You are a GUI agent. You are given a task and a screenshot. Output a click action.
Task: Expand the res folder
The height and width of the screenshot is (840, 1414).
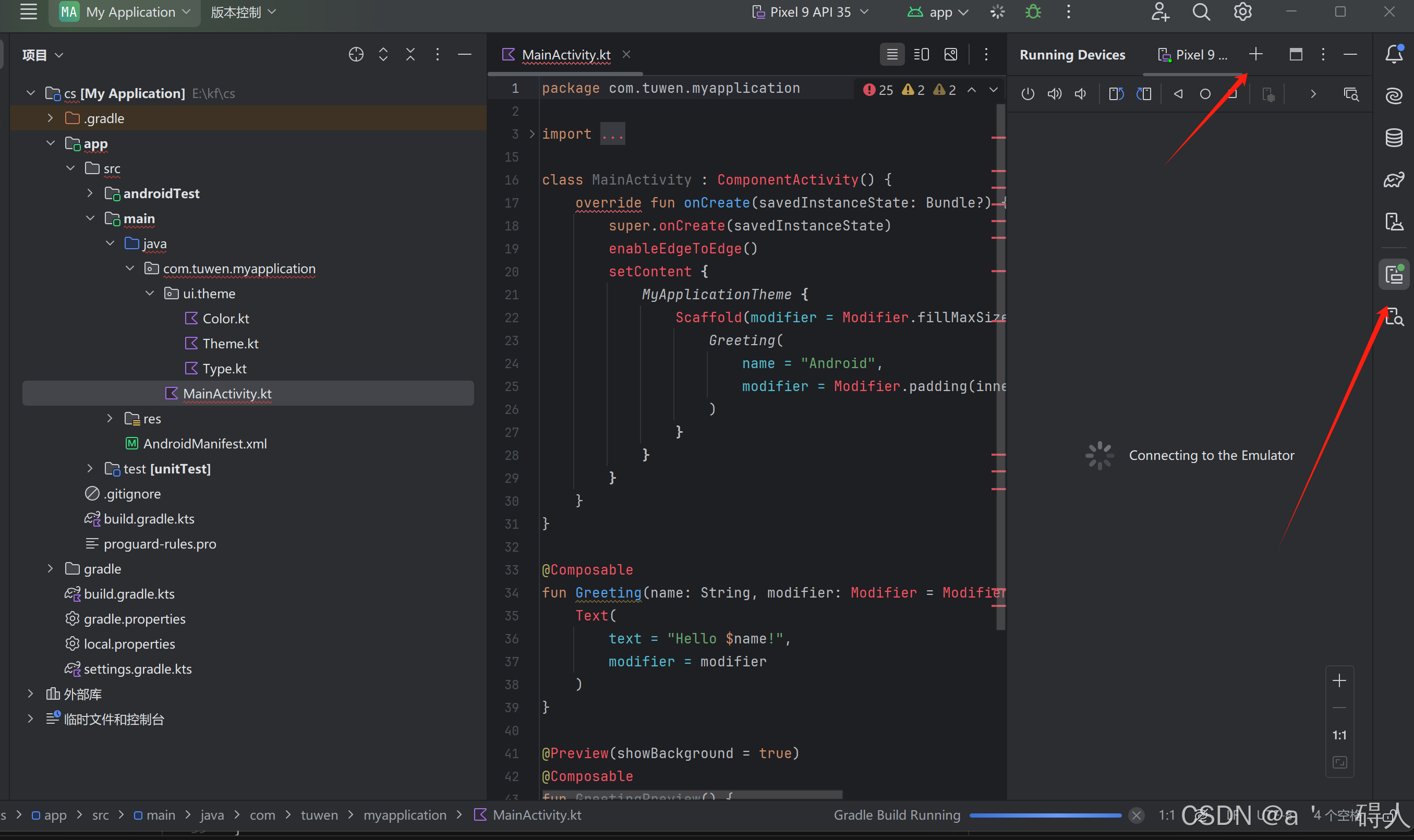point(110,418)
